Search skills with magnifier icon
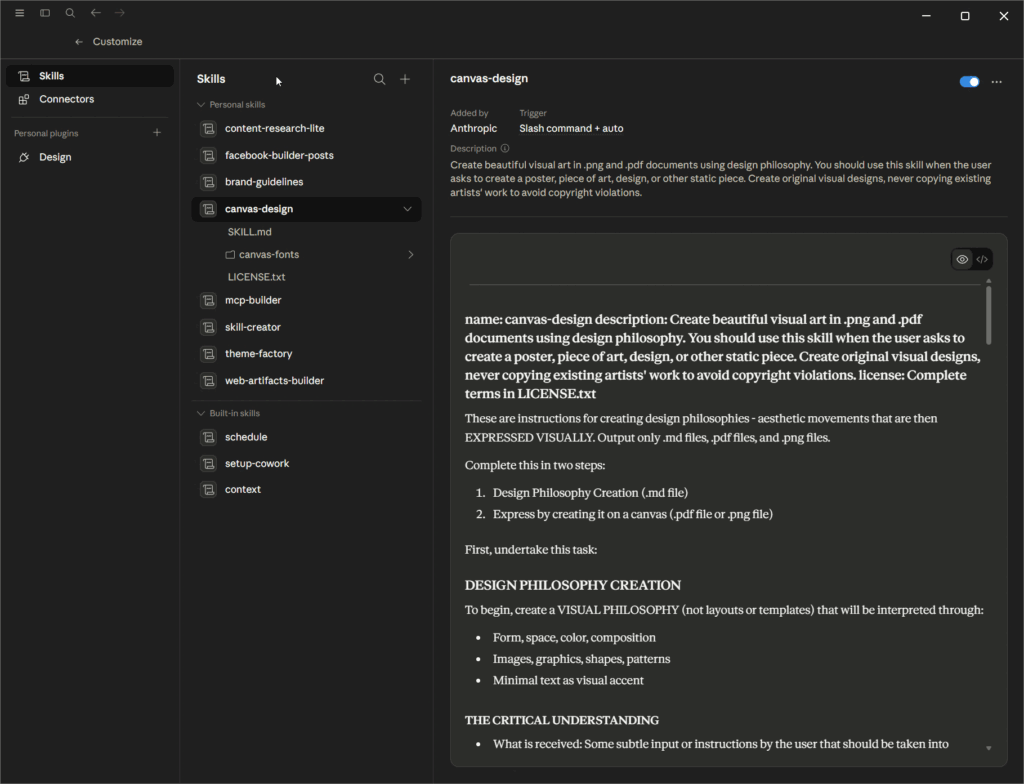This screenshot has width=1024, height=784. pos(379,79)
